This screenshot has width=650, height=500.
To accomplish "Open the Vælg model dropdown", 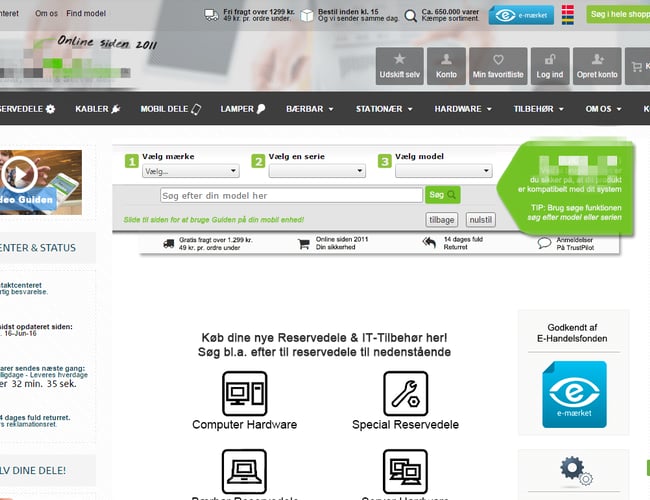I will pyautogui.click(x=444, y=171).
